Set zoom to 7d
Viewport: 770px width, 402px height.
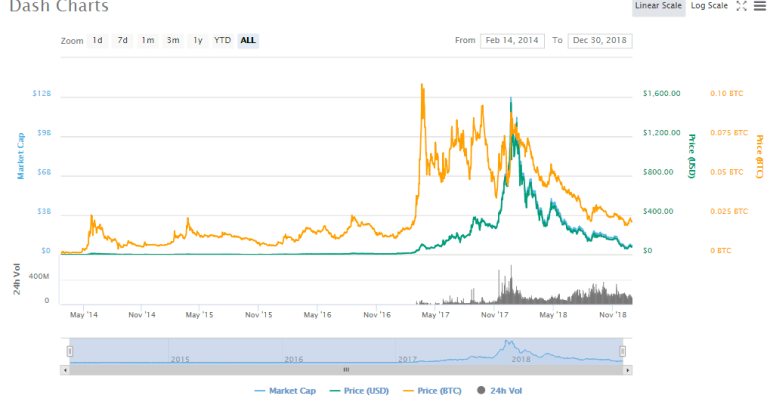click(122, 40)
